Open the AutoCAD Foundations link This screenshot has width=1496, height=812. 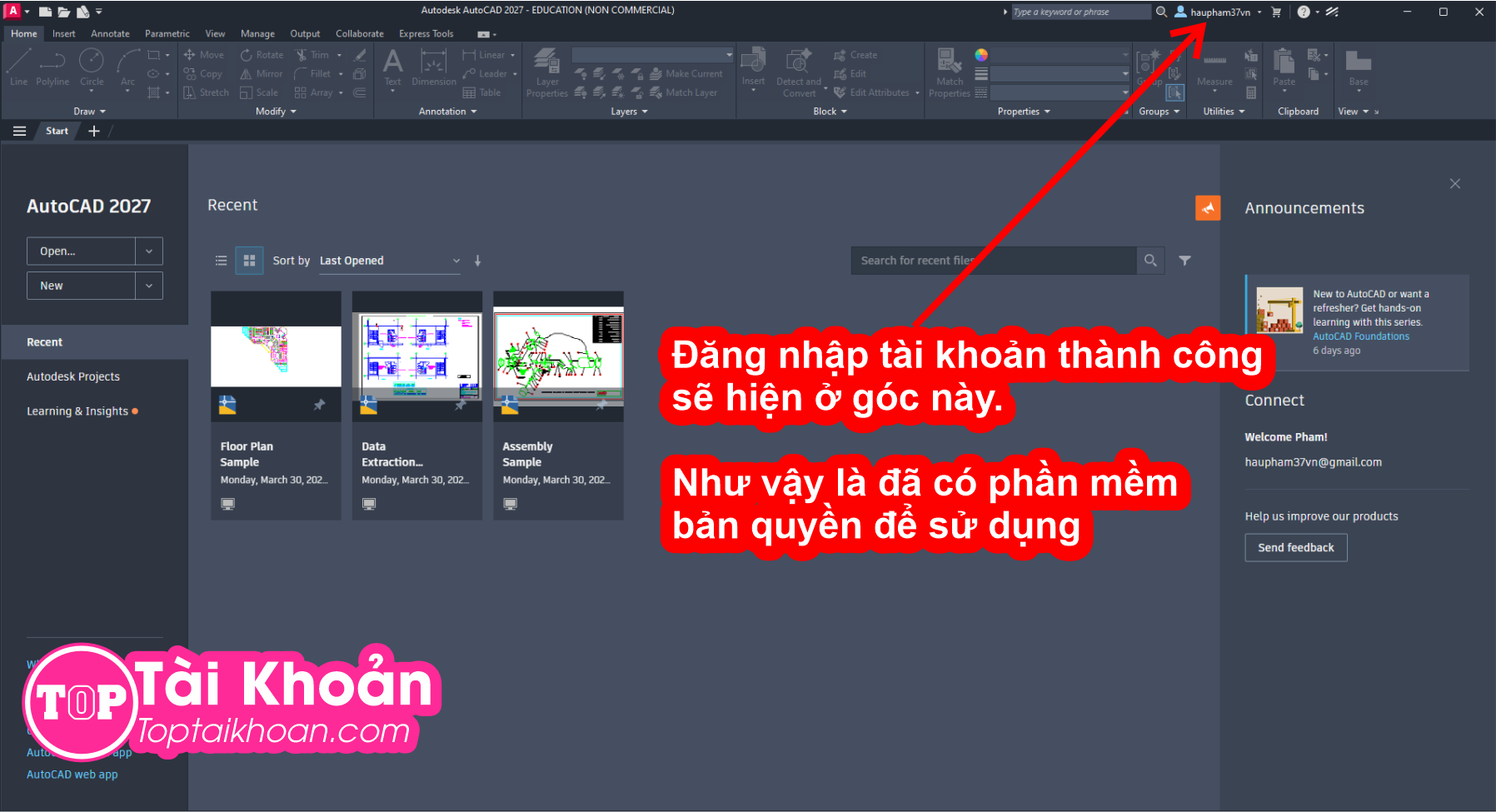coord(1360,336)
